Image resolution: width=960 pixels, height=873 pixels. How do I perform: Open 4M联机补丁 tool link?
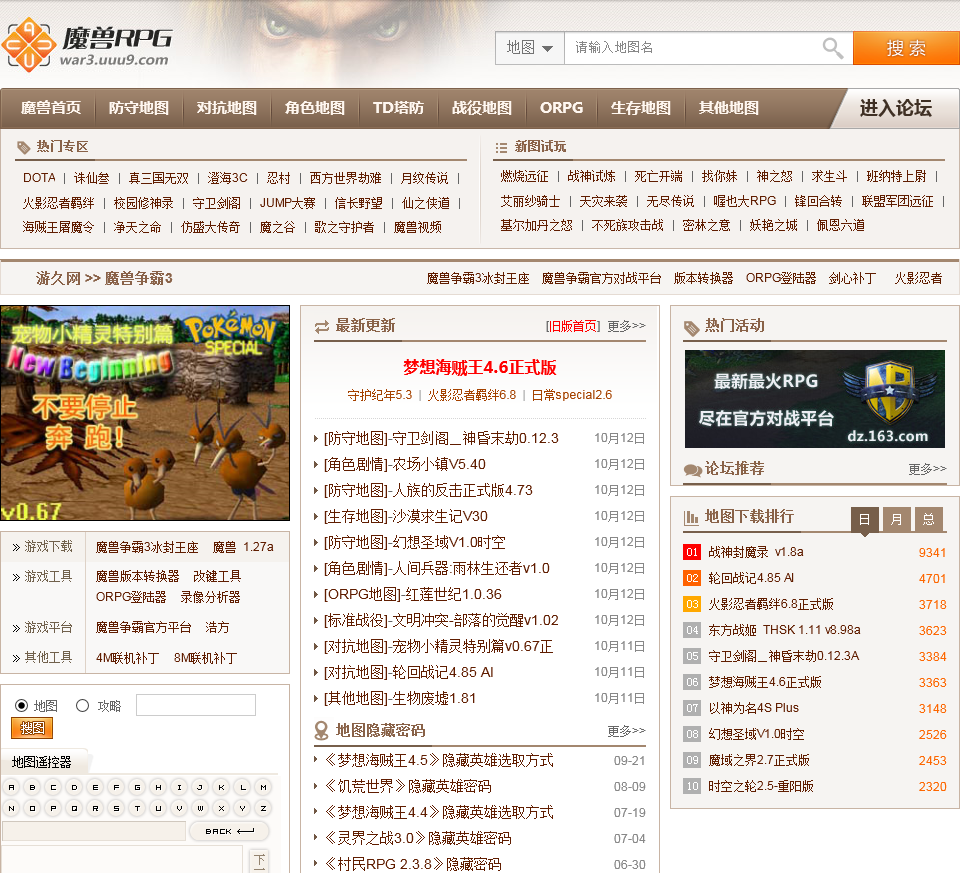coord(127,659)
